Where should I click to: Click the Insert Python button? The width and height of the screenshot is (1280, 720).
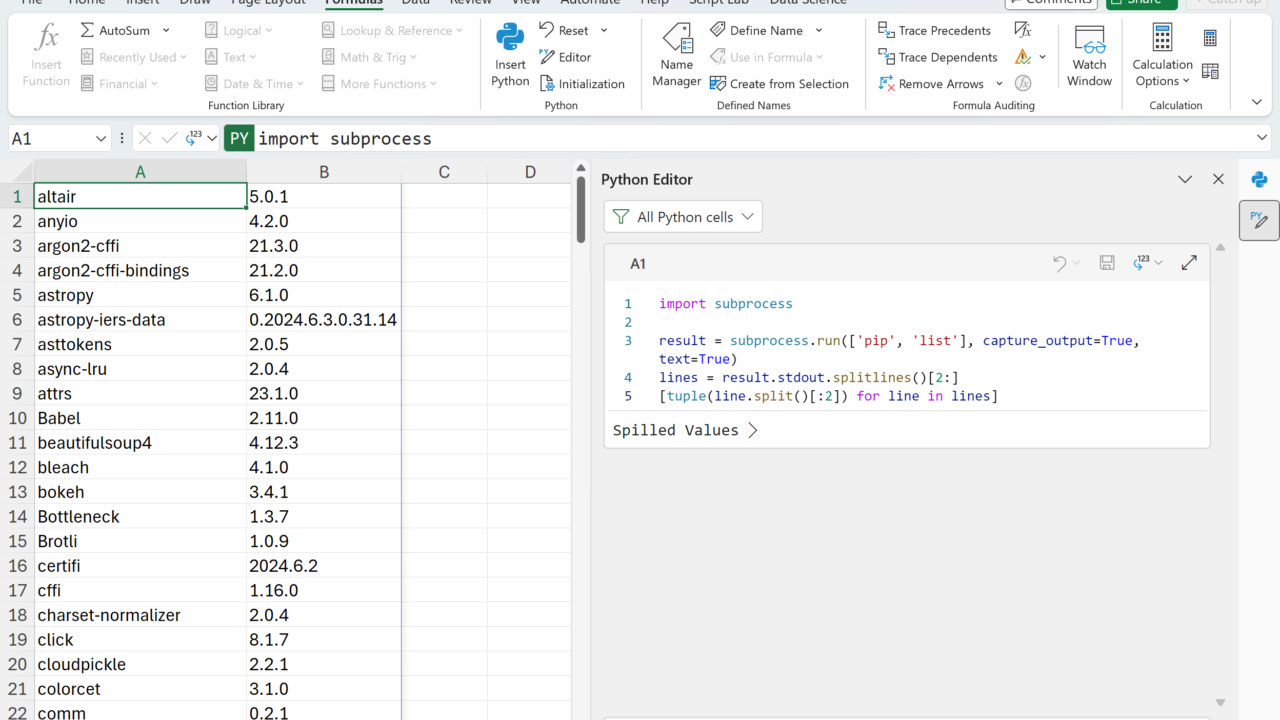pos(510,56)
